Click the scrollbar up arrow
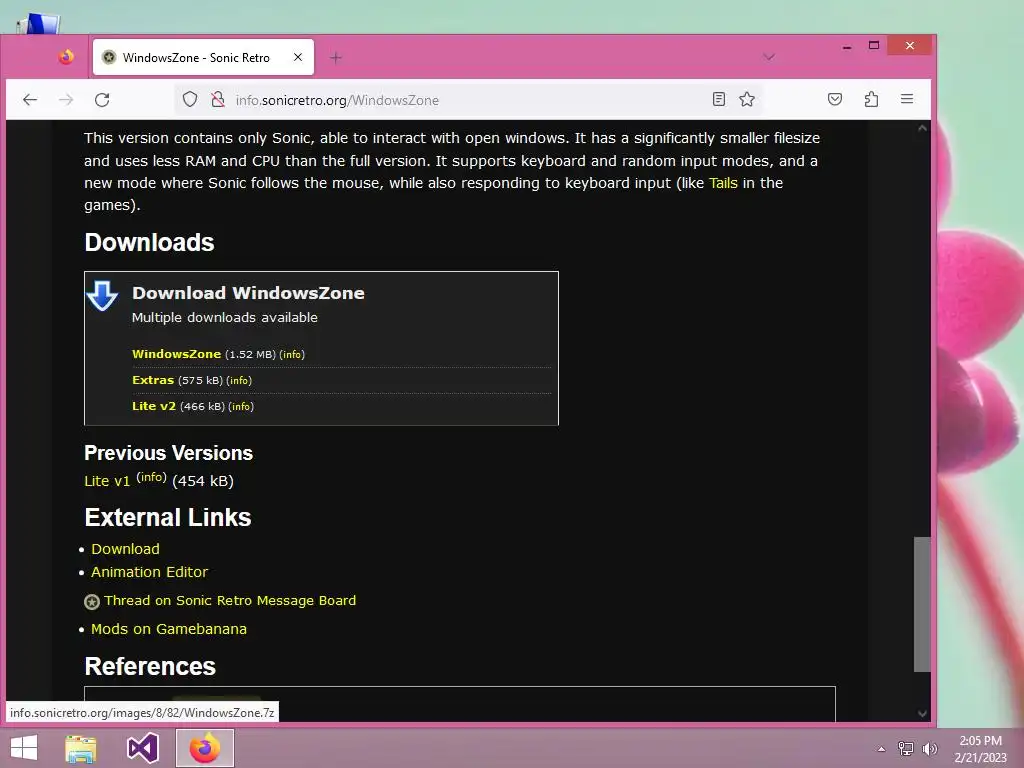 [922, 128]
